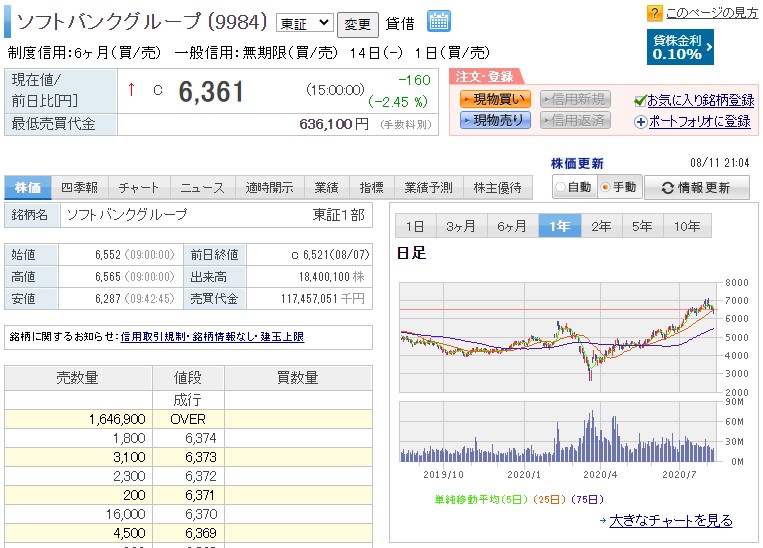Click the 信用返済 button
Screen dimensions: 763x548
(575, 120)
